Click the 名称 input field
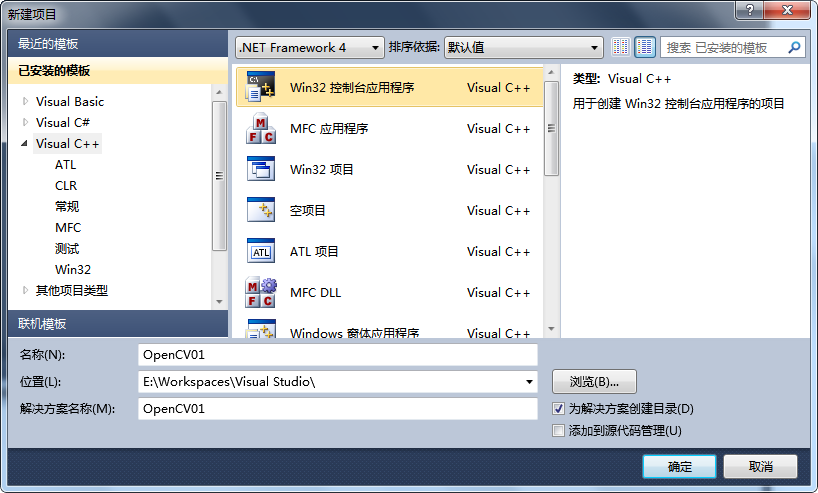Screen dimensions: 818x493 (x=338, y=355)
